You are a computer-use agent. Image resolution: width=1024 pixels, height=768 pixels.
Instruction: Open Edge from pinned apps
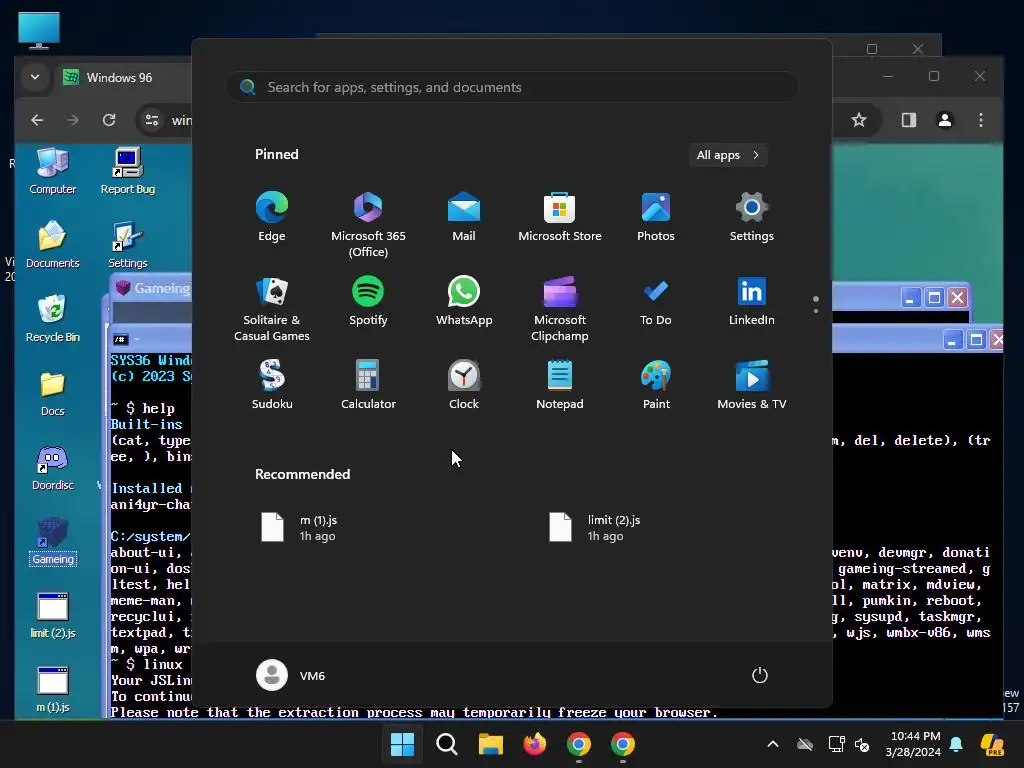[272, 217]
